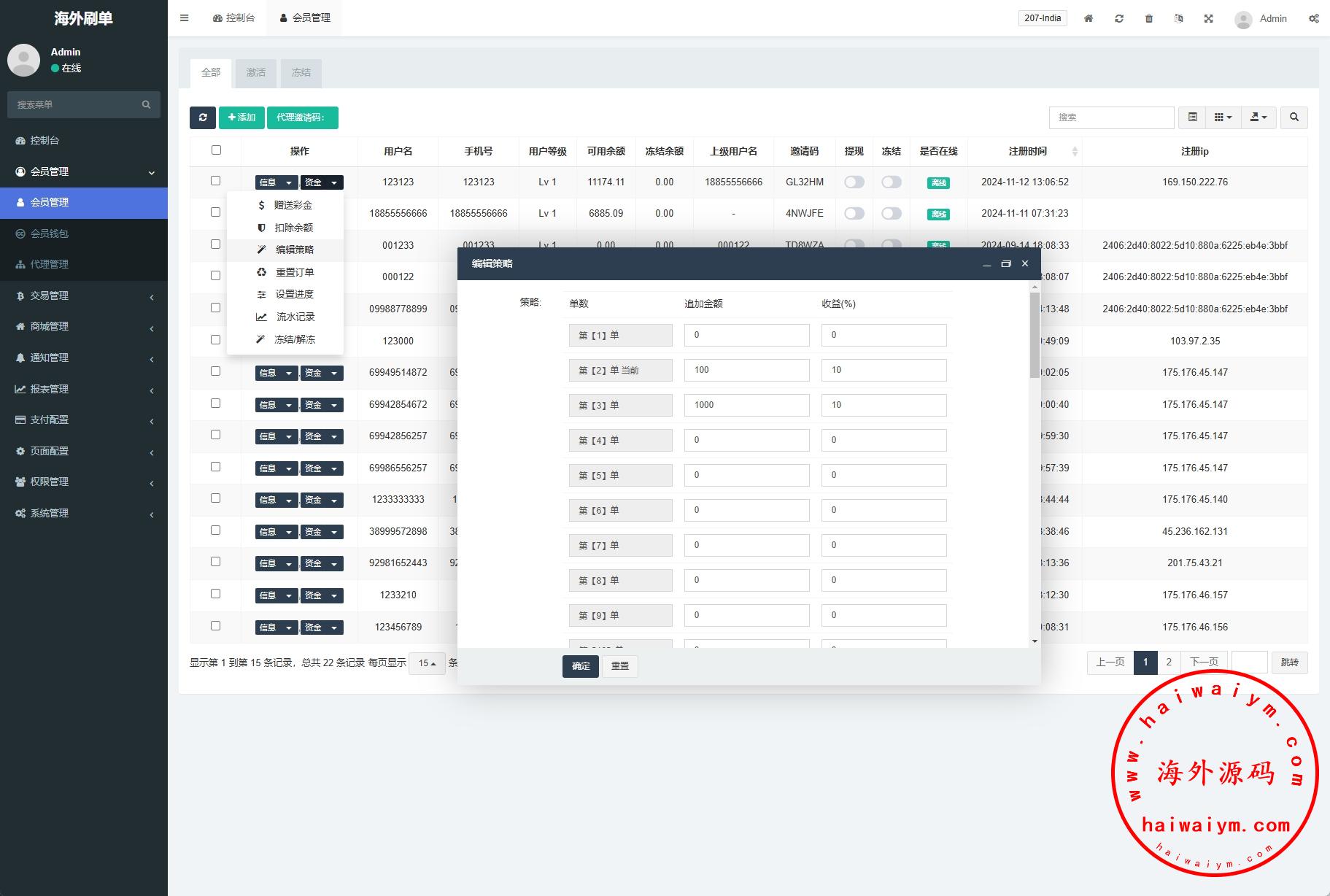Screen dimensions: 1330x896
Task: Click the 追加金额 field for 第[3]单
Action: point(746,405)
